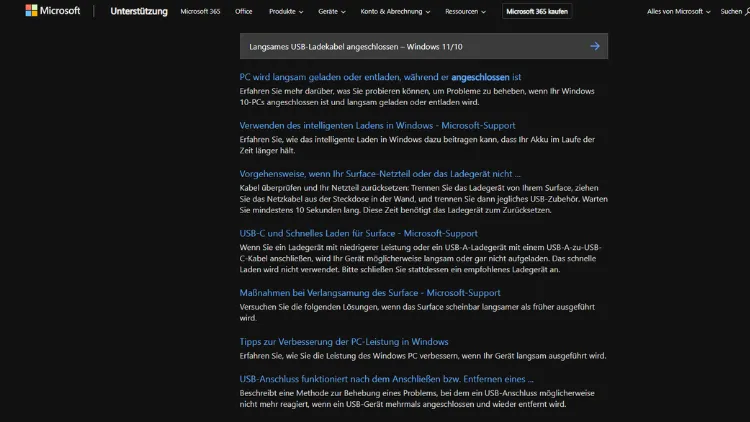Open the Alles von Microsoft menu

[x=678, y=12]
